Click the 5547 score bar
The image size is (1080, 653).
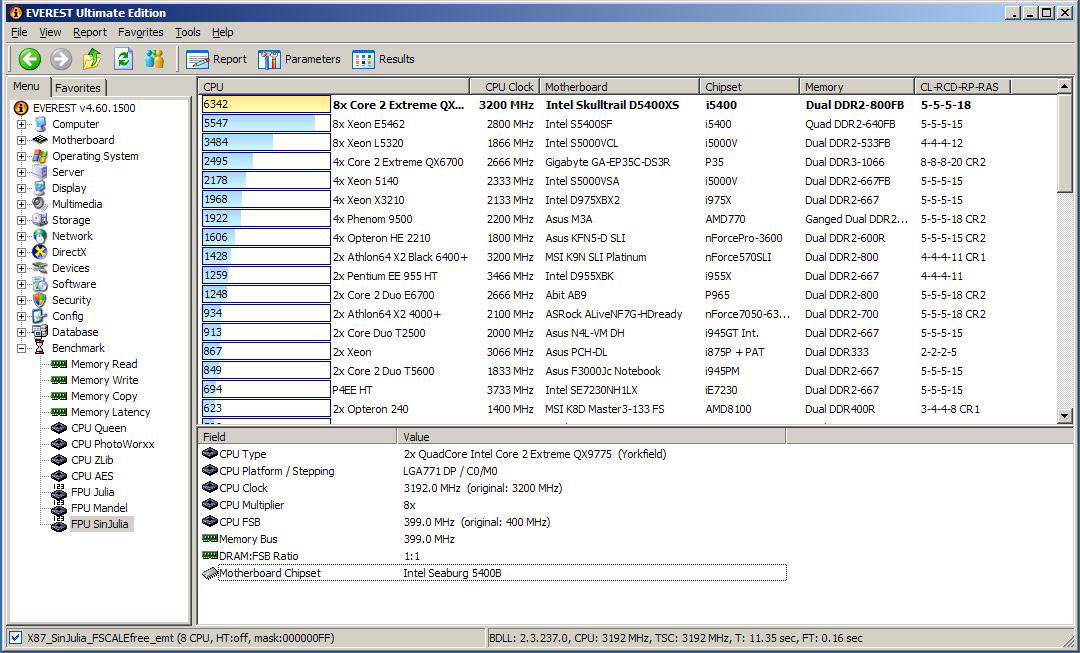[x=267, y=124]
